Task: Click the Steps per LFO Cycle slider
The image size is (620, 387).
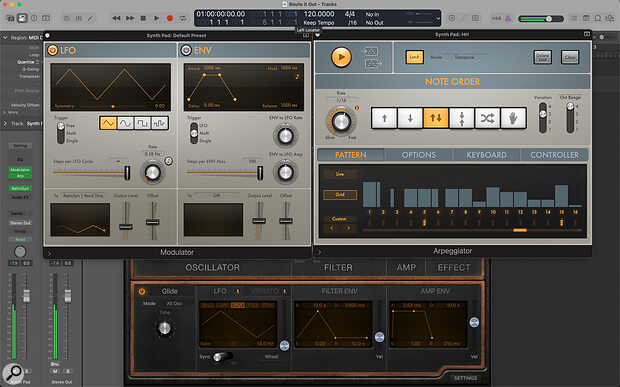Action: point(91,173)
